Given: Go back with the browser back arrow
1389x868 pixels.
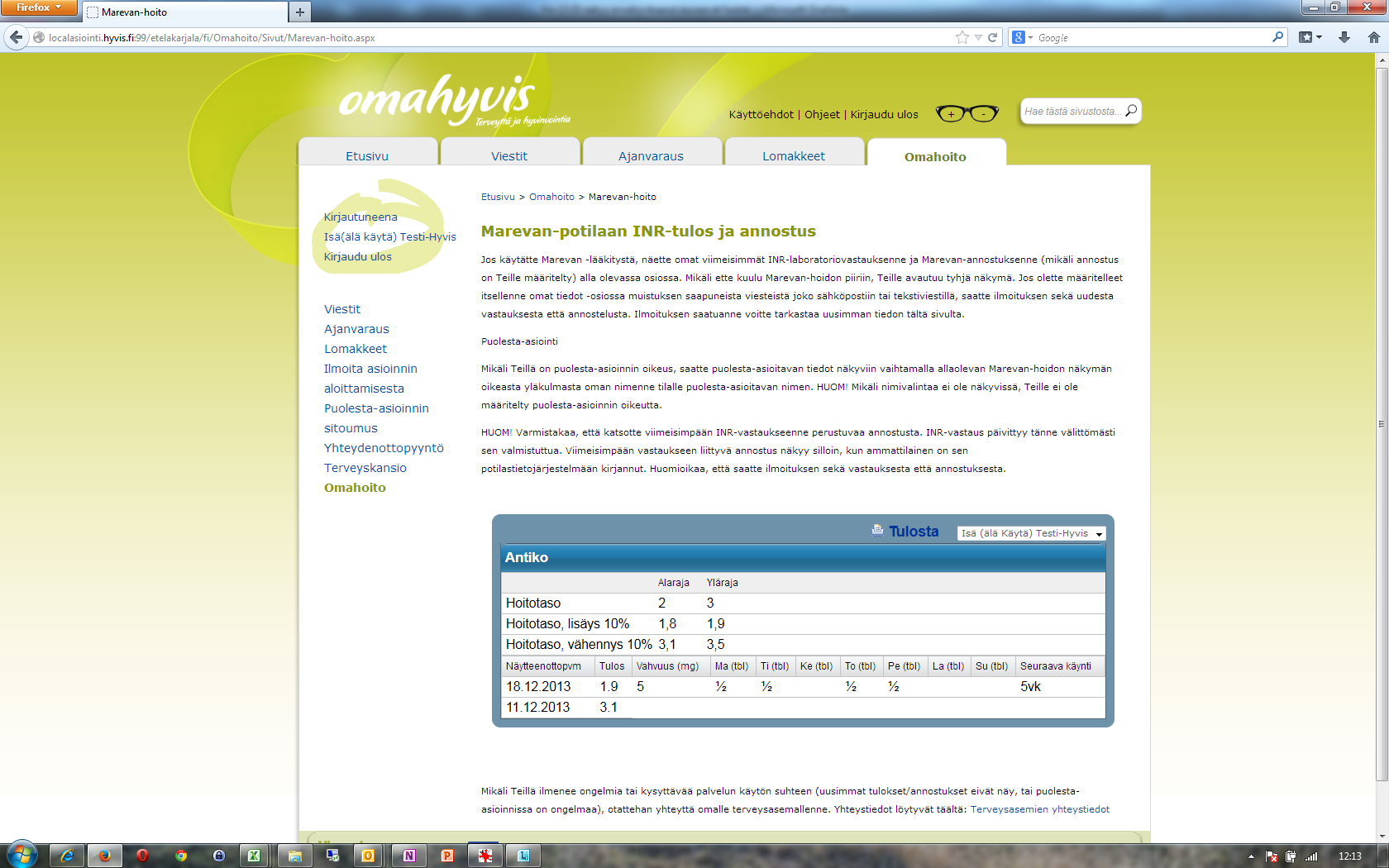Looking at the screenshot, I should point(16,37).
